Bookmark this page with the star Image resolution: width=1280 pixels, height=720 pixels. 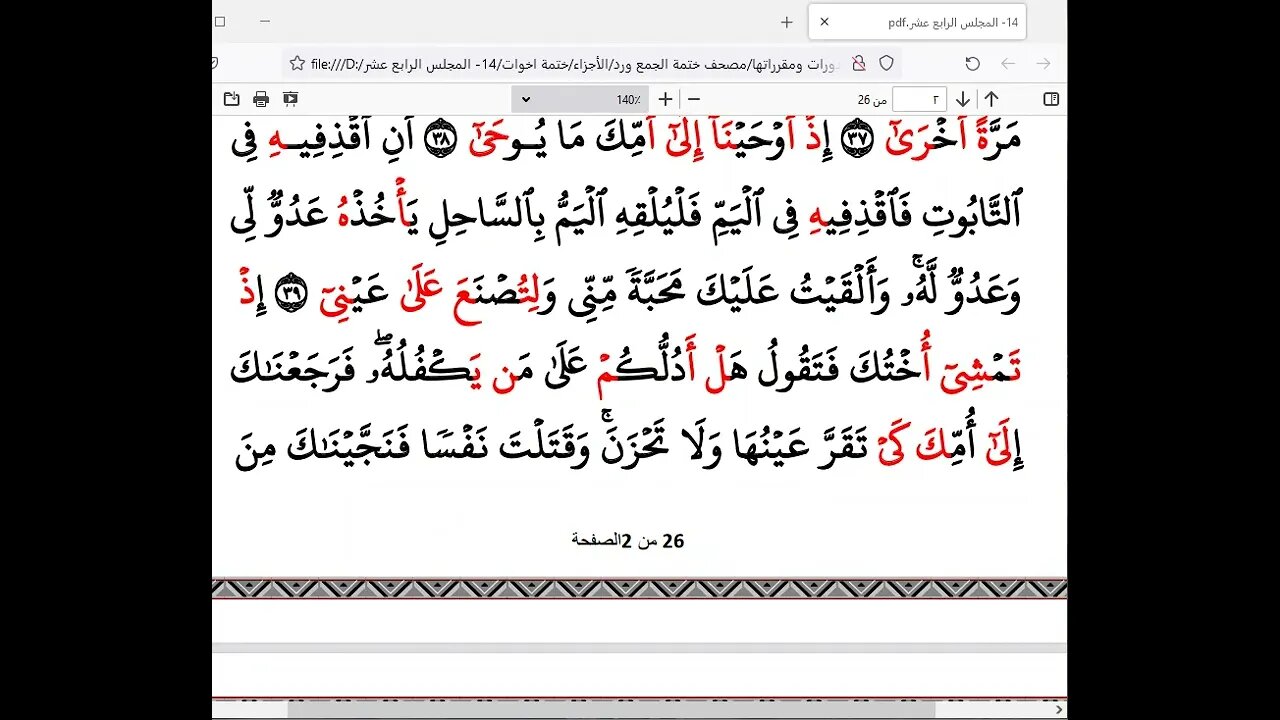point(297,64)
